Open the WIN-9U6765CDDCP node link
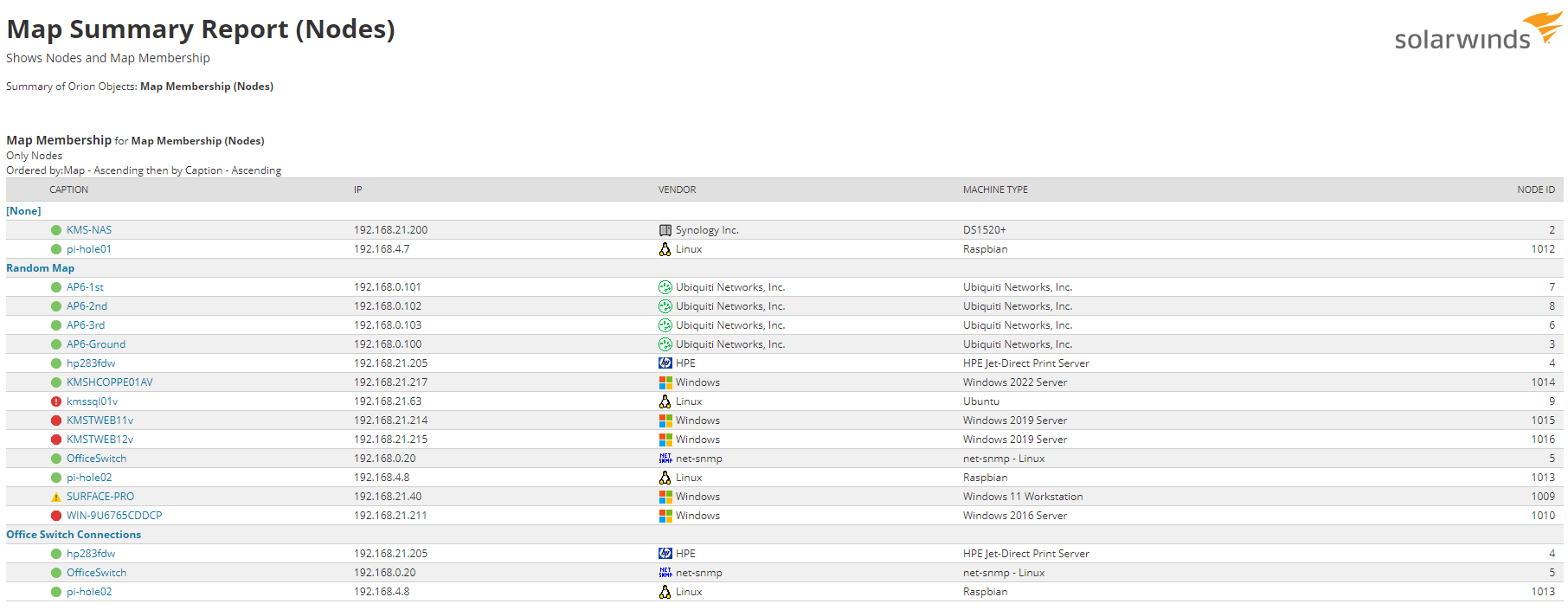The height and width of the screenshot is (610, 1568). coord(114,516)
